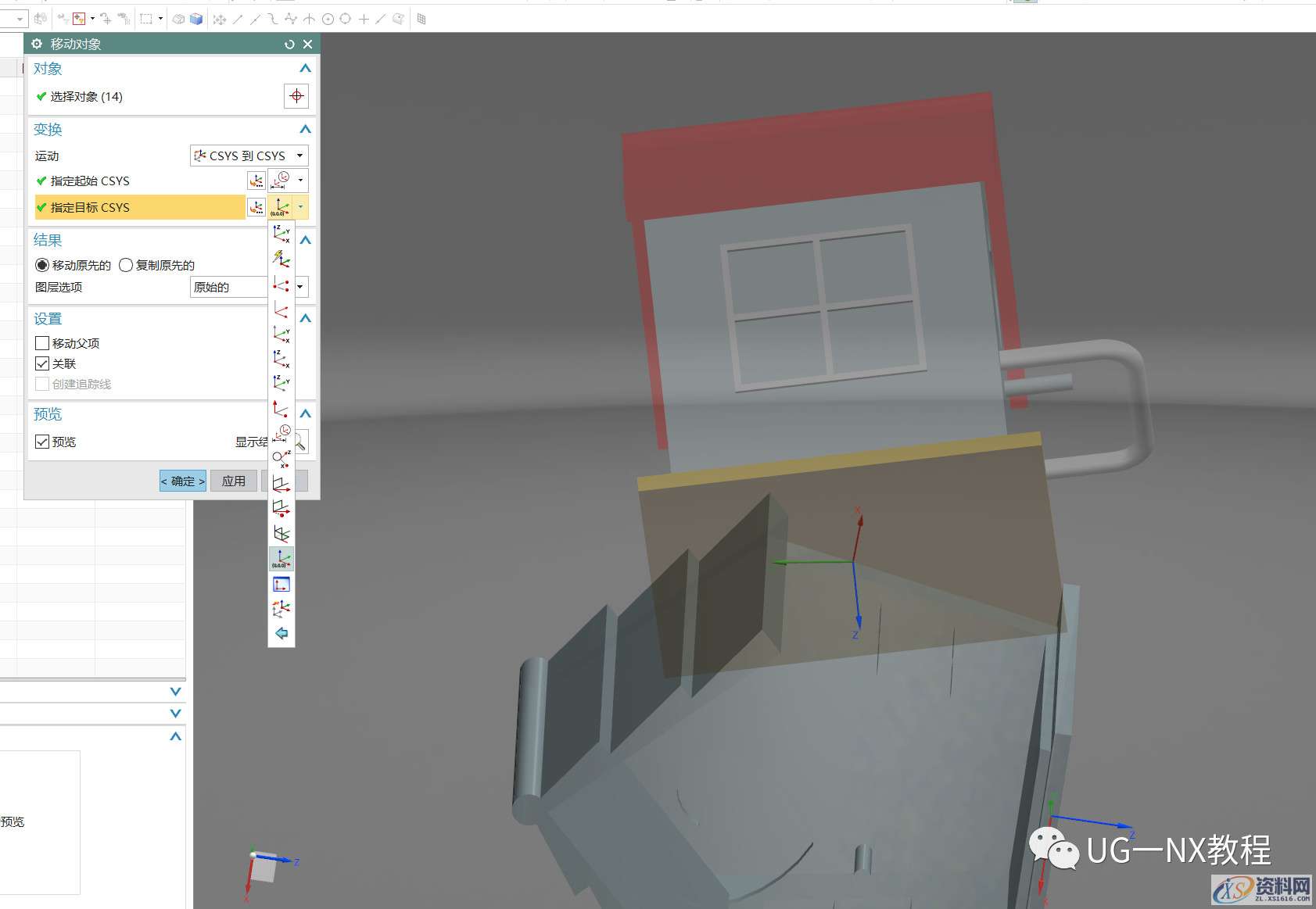The height and width of the screenshot is (909, 1316).
Task: Pick the CSYS of Current View option
Action: [x=281, y=584]
